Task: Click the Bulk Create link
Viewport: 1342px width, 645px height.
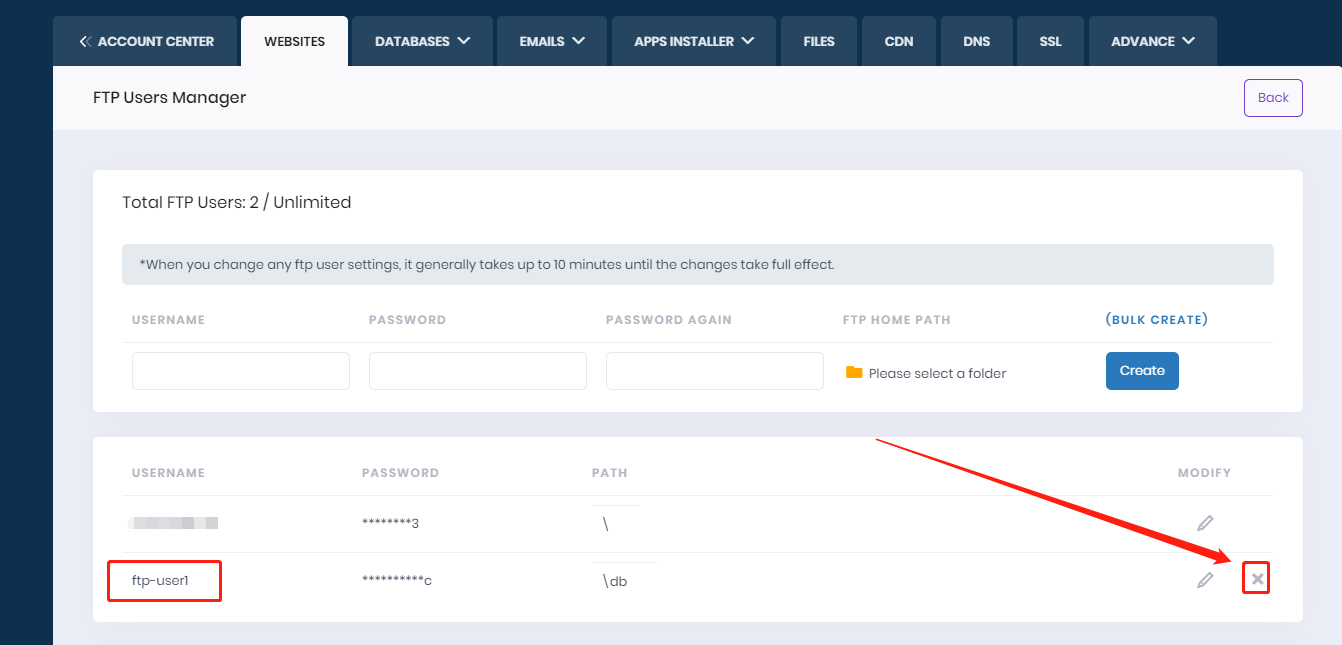Action: point(1156,320)
